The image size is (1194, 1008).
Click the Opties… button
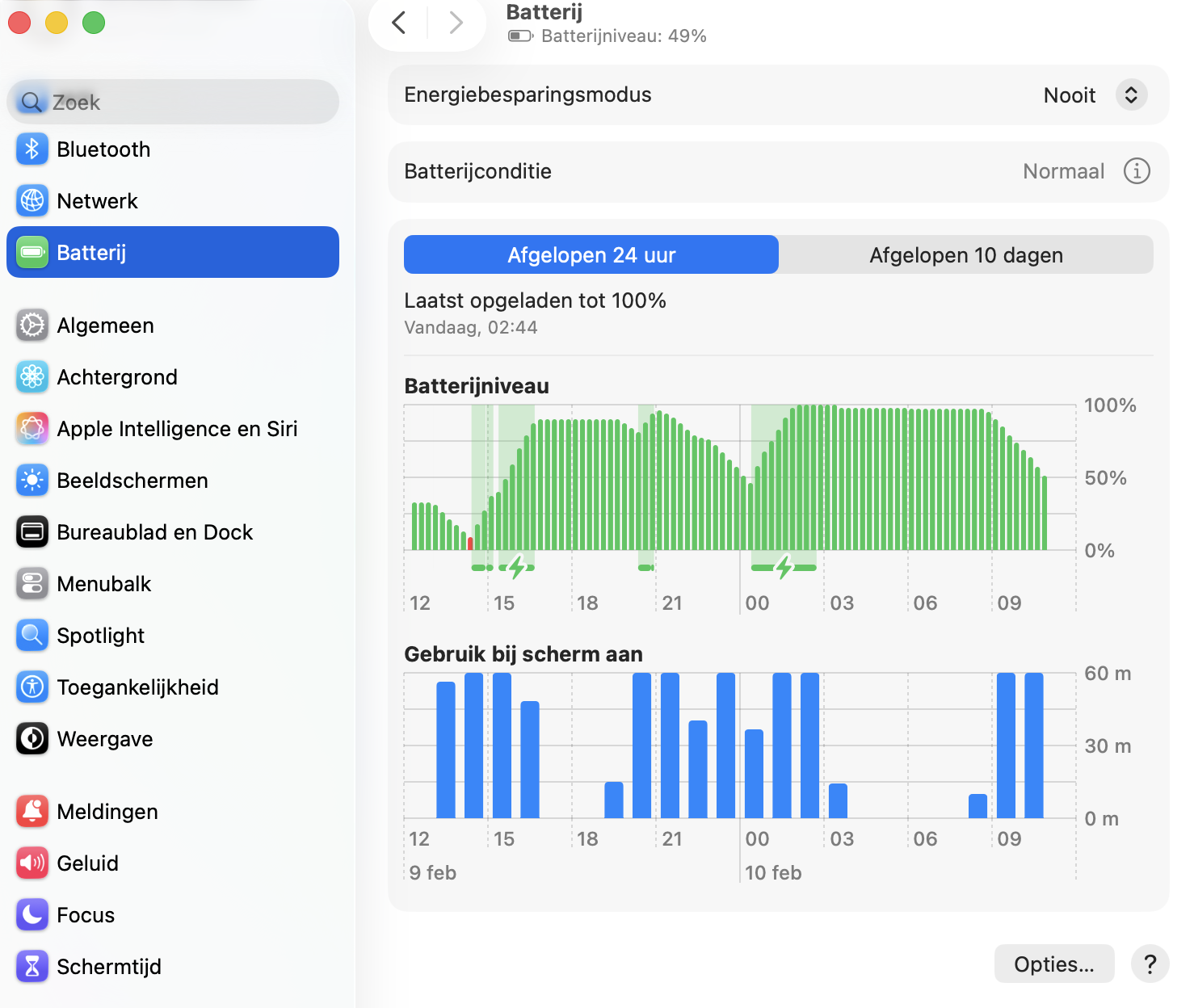click(1053, 964)
